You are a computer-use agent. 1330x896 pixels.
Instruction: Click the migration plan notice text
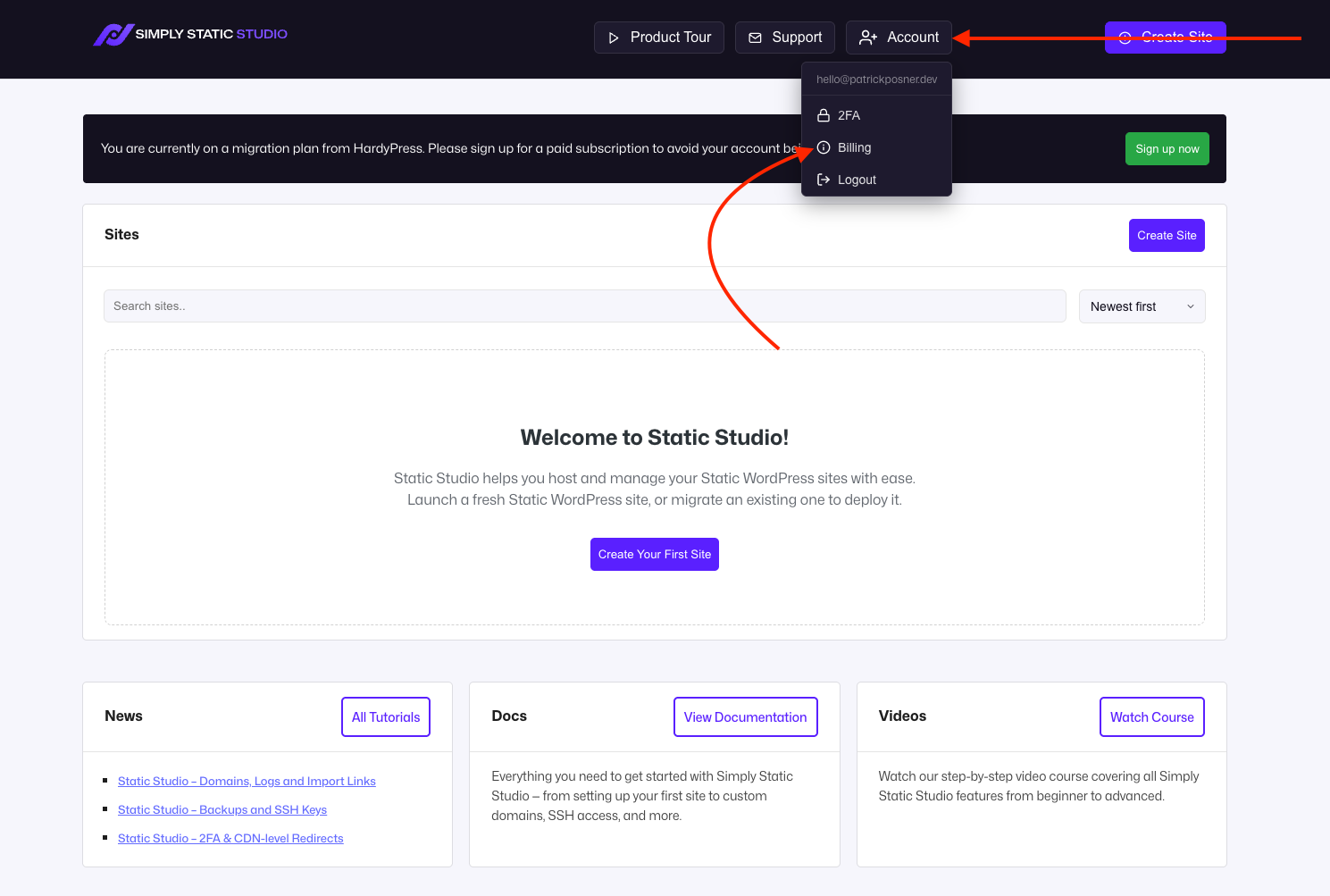pos(451,148)
